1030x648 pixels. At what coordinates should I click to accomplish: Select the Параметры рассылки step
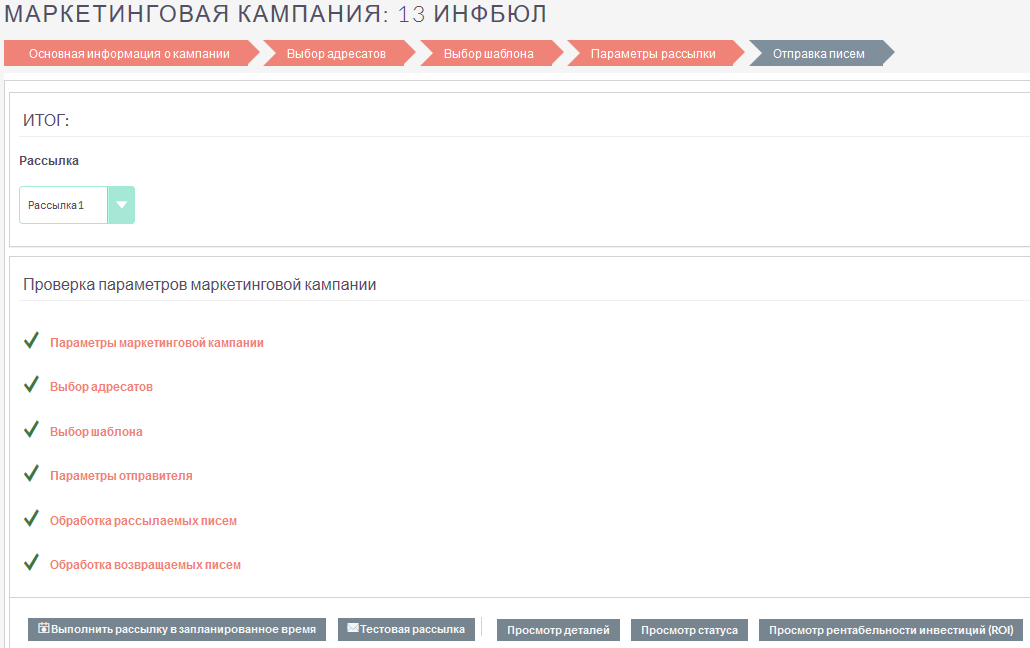tap(652, 54)
